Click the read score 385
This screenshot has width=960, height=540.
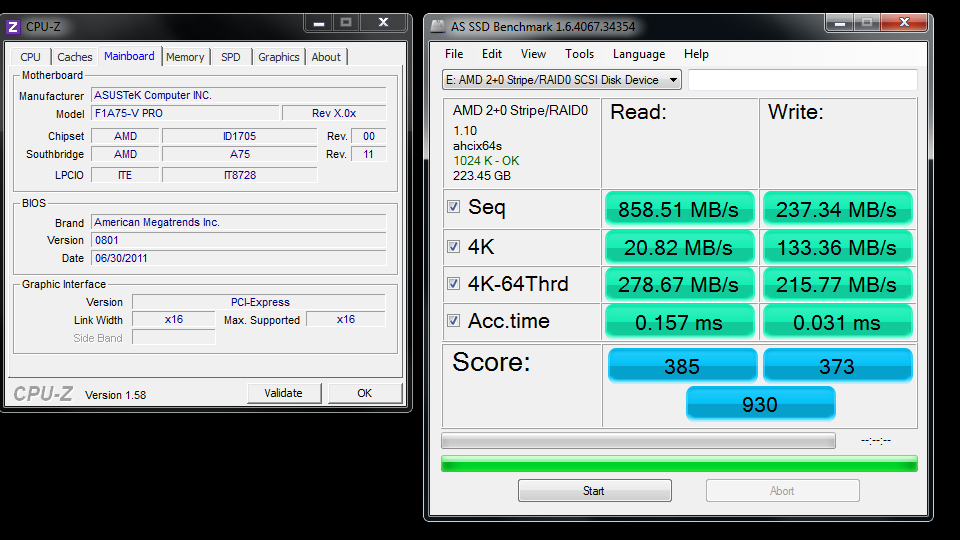682,366
